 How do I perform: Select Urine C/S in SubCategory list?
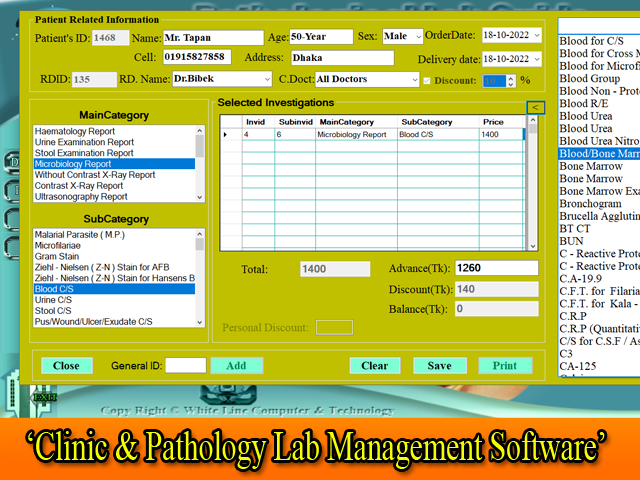point(52,300)
